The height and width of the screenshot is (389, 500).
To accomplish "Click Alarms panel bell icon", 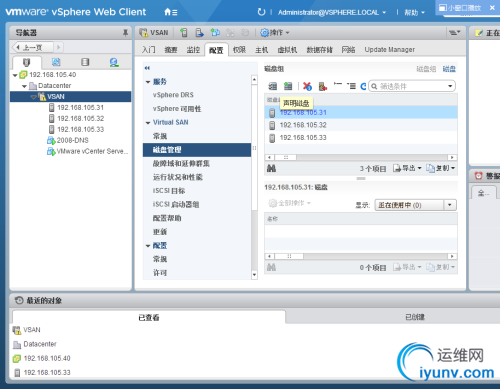I will tap(479, 176).
